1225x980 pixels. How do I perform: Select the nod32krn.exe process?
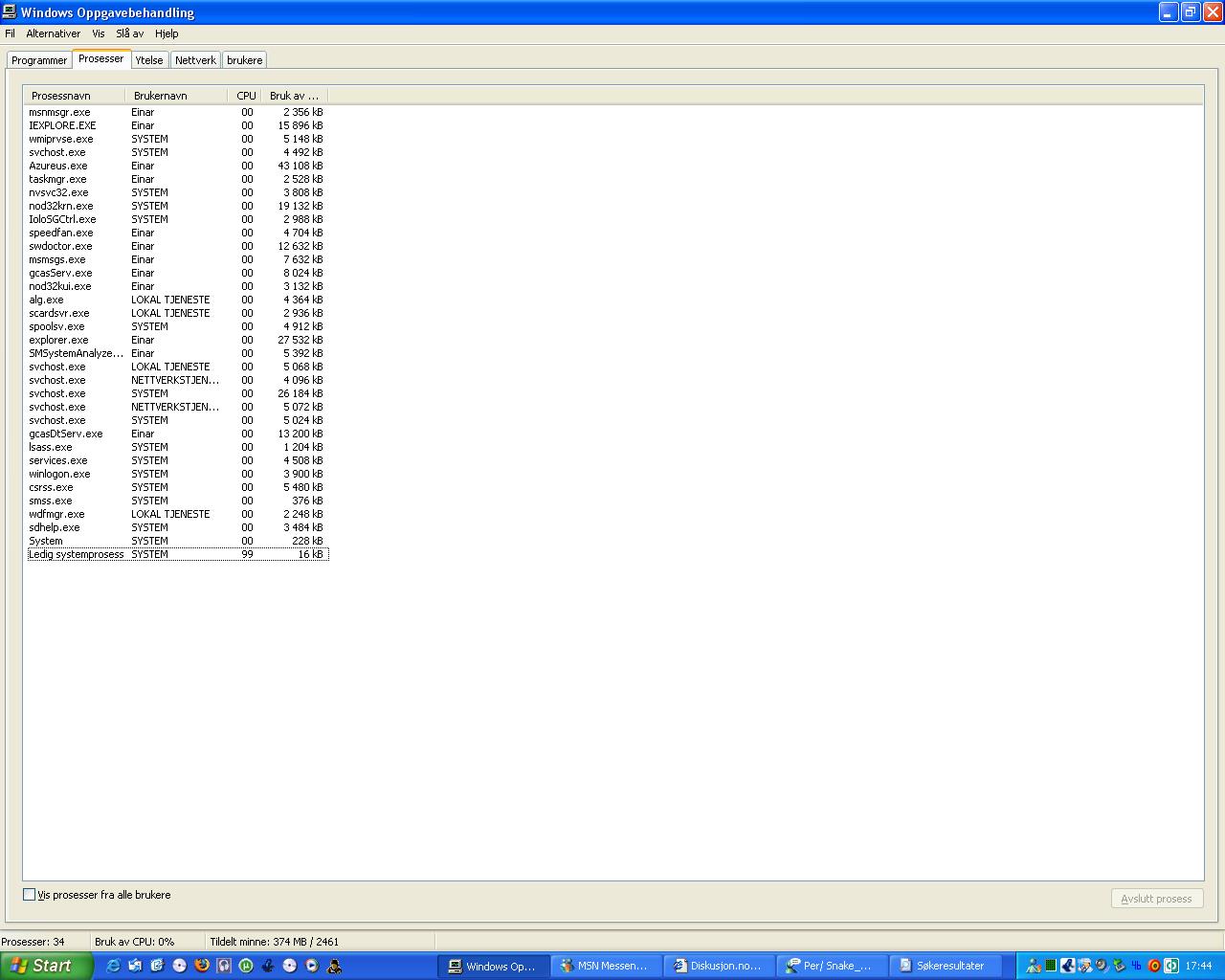click(177, 206)
